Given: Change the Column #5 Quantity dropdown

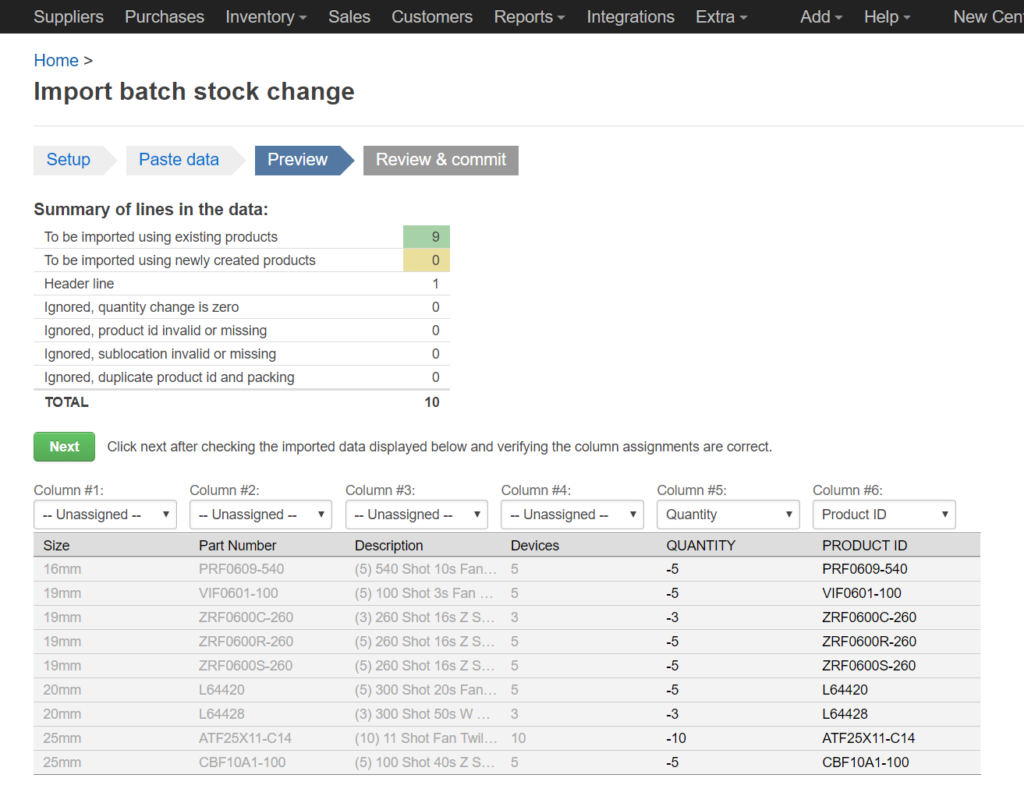Looking at the screenshot, I should 728,515.
